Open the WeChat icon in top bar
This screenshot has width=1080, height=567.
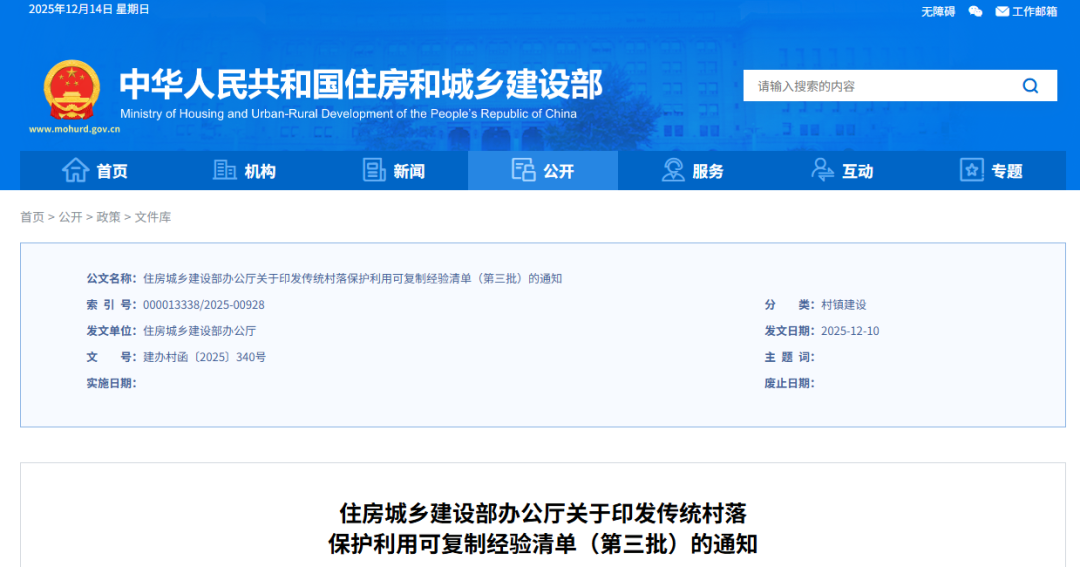(975, 11)
